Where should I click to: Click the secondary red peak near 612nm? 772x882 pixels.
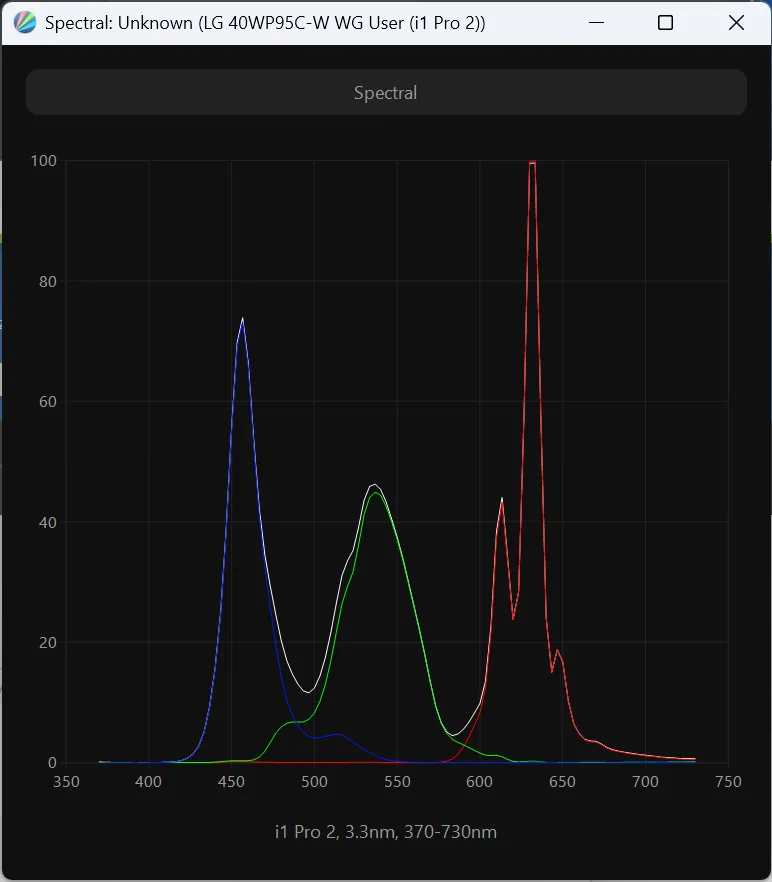click(x=502, y=499)
